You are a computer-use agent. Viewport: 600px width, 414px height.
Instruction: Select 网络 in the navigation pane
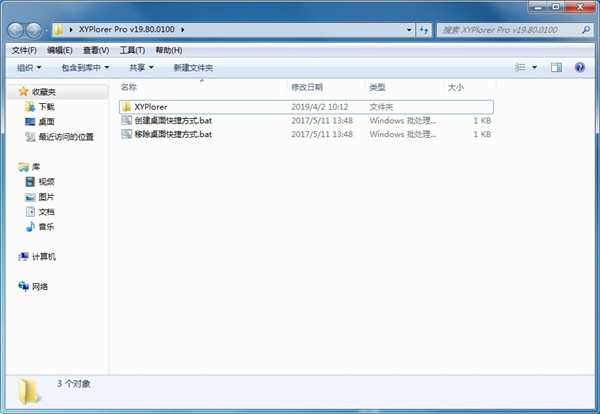pyautogui.click(x=40, y=287)
